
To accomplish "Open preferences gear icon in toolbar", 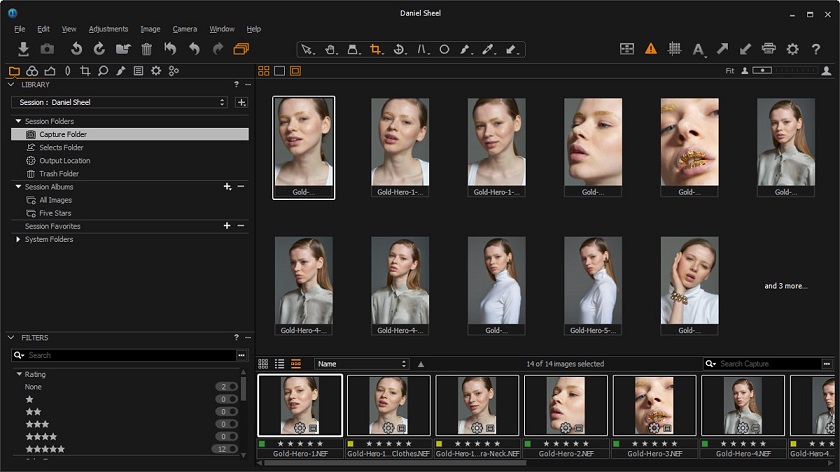I will pos(792,48).
